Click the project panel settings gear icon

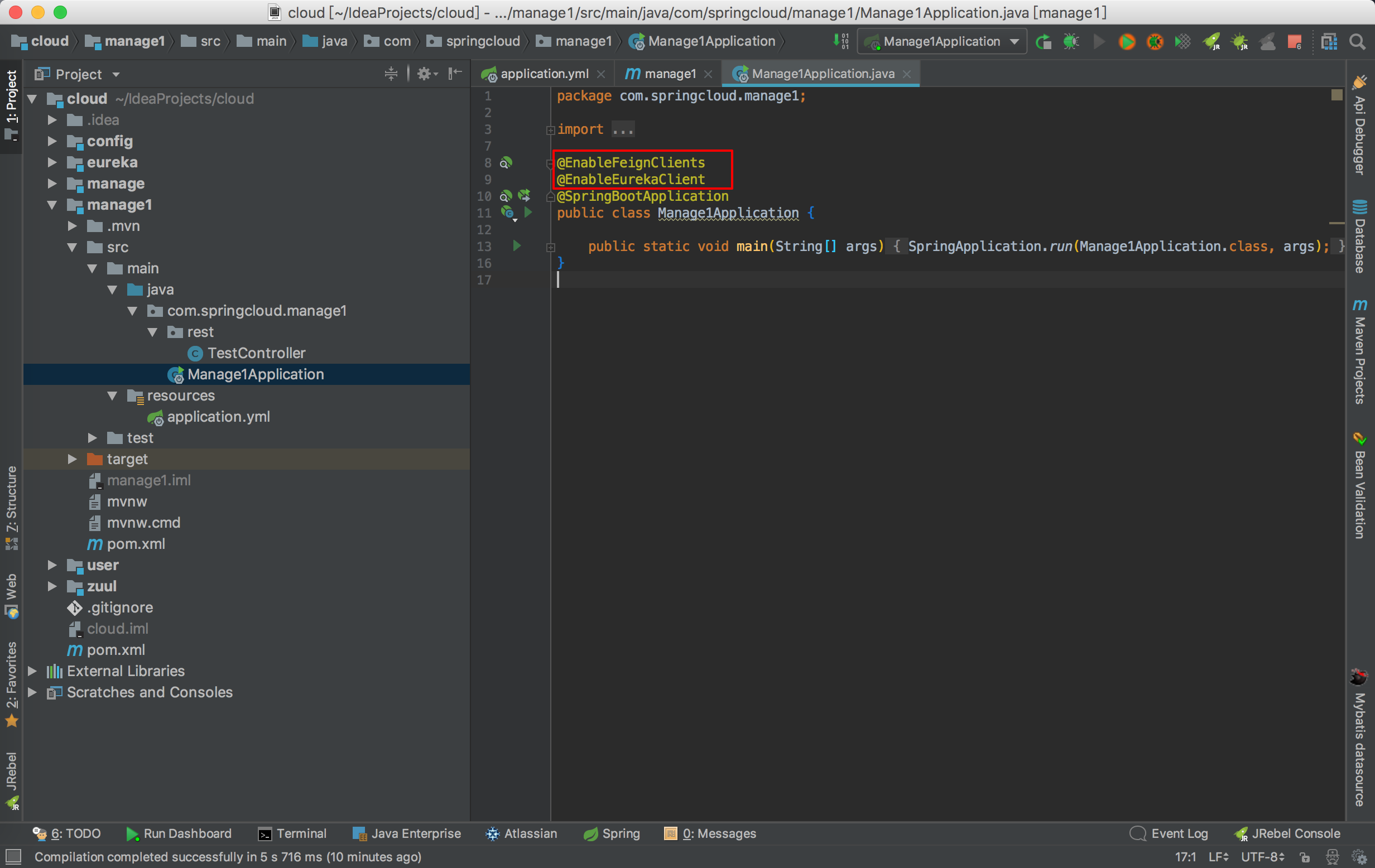(x=424, y=74)
